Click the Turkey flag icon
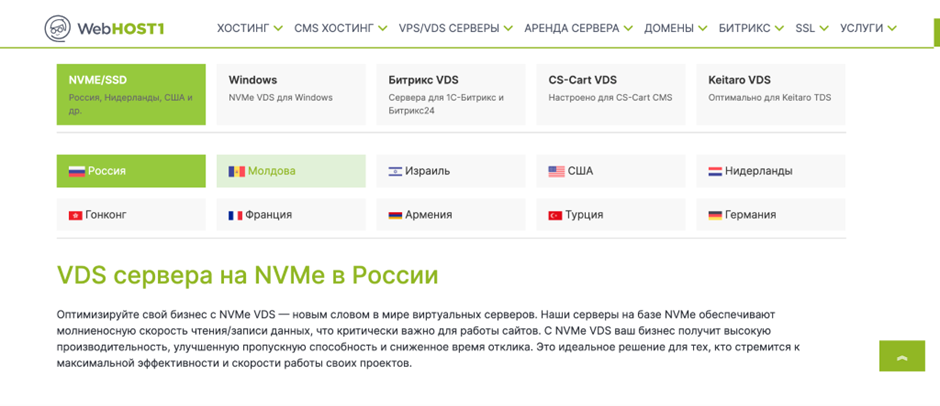 tap(555, 215)
